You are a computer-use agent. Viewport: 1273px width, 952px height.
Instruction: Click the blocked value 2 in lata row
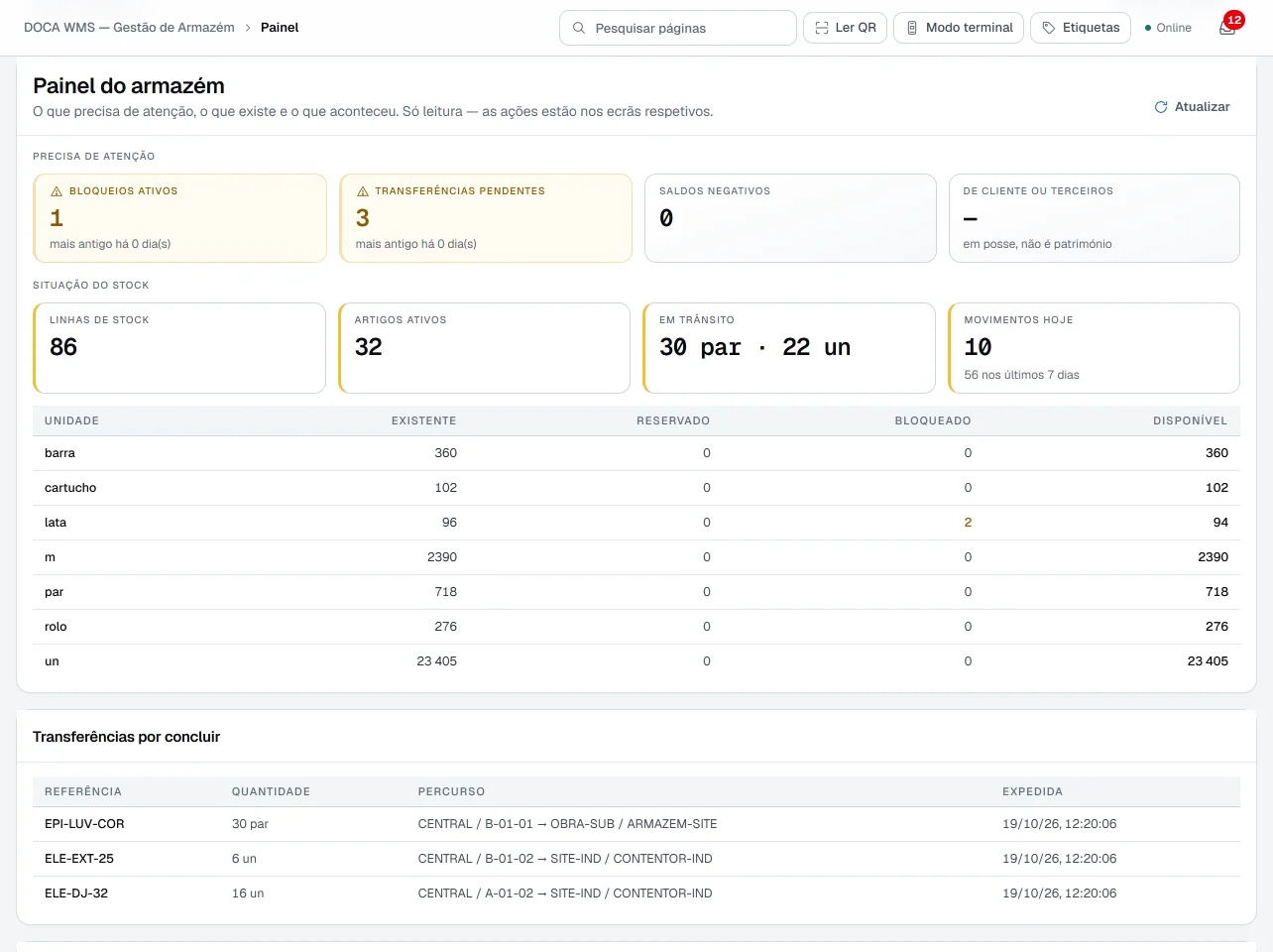[968, 523]
